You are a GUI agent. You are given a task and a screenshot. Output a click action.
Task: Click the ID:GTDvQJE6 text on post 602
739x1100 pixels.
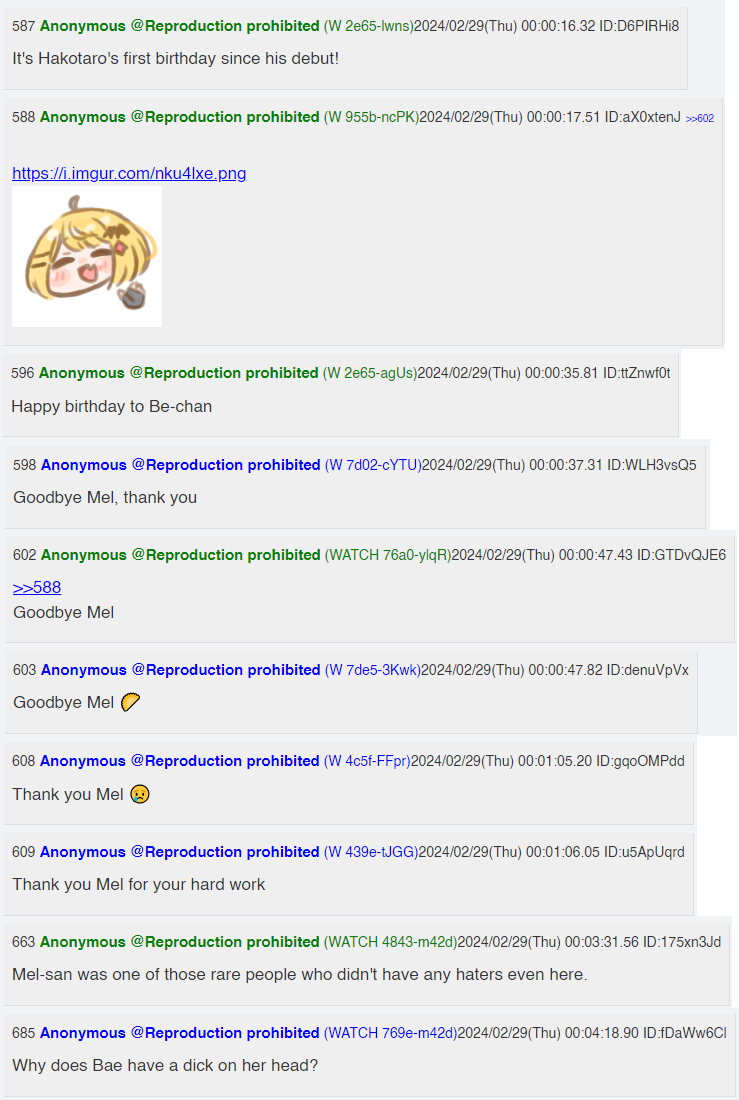point(681,555)
